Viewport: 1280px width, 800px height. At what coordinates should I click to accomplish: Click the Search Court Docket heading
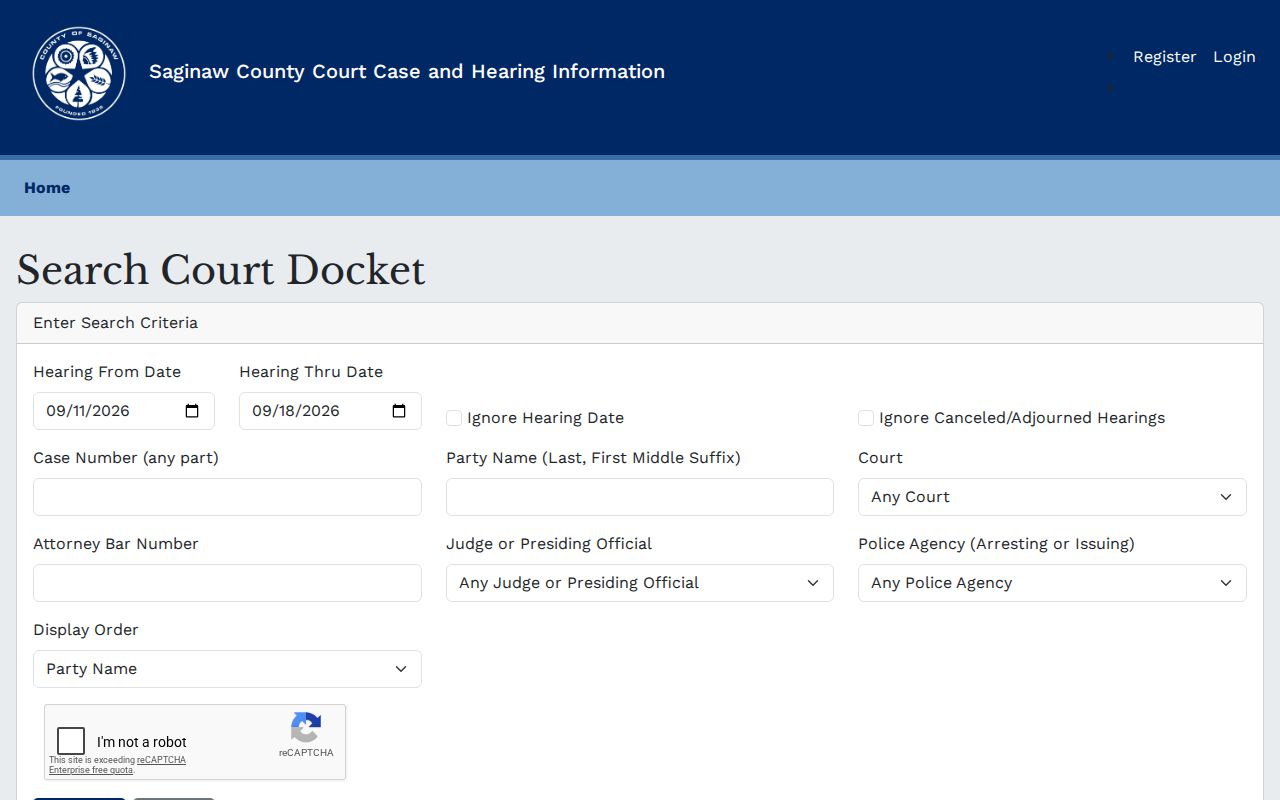click(x=221, y=270)
